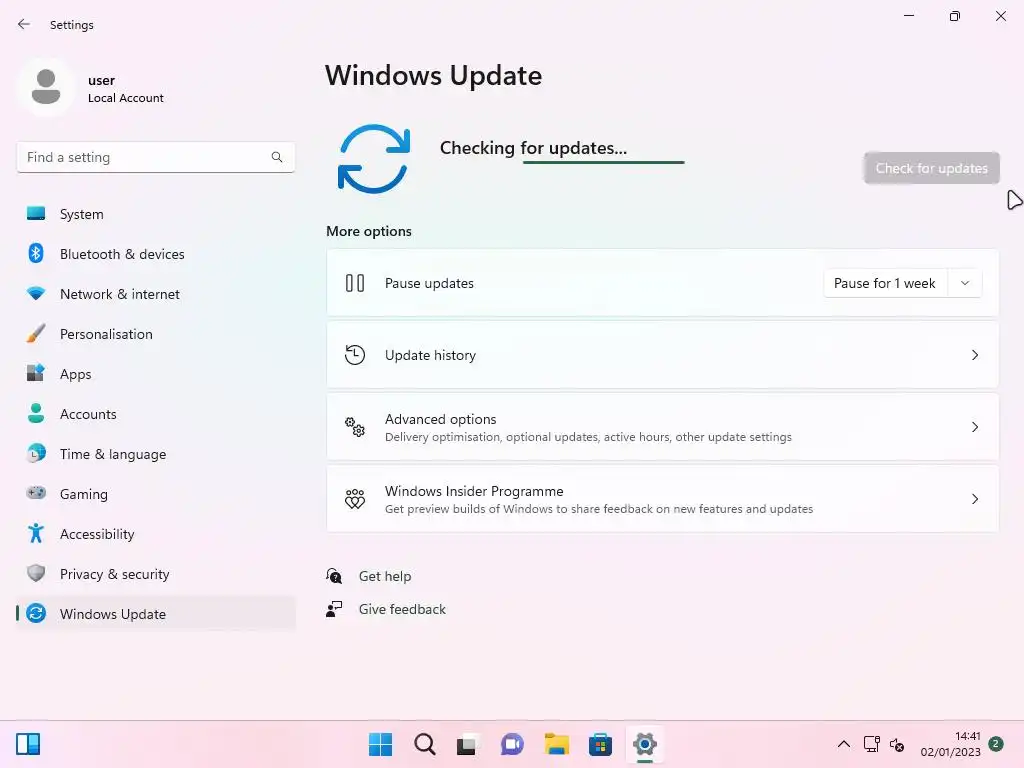This screenshot has width=1024, height=768.
Task: Click the Update history clock icon
Action: tap(355, 355)
